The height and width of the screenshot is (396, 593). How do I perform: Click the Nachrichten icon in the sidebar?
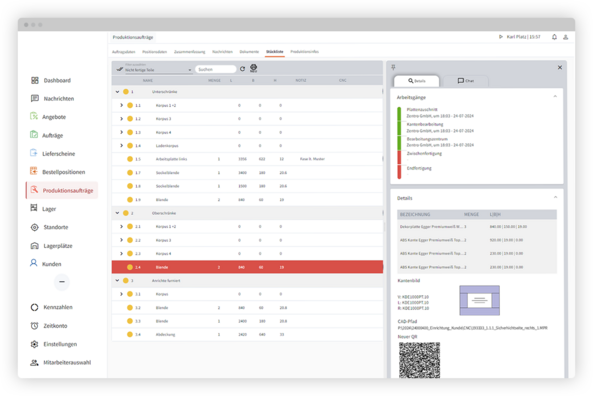34,98
